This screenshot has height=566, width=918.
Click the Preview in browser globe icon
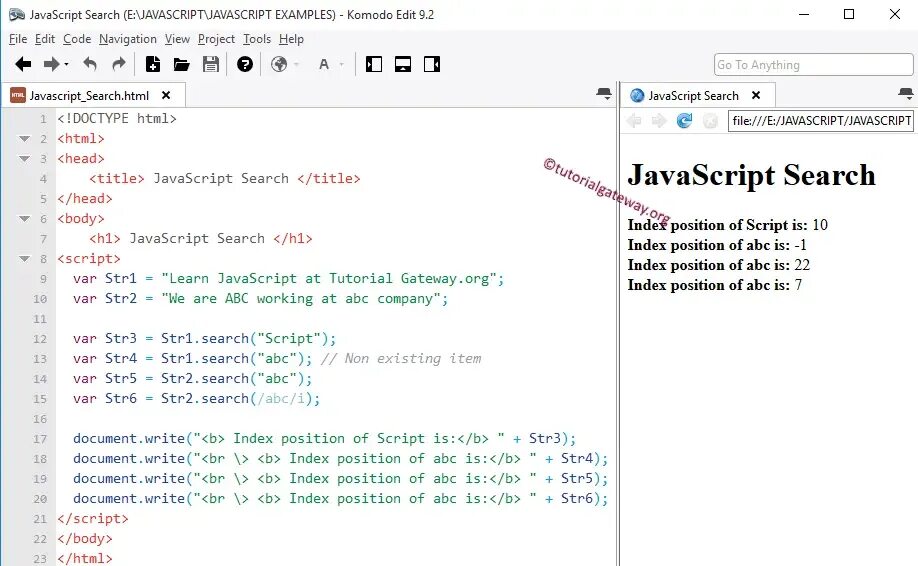pyautogui.click(x=279, y=64)
